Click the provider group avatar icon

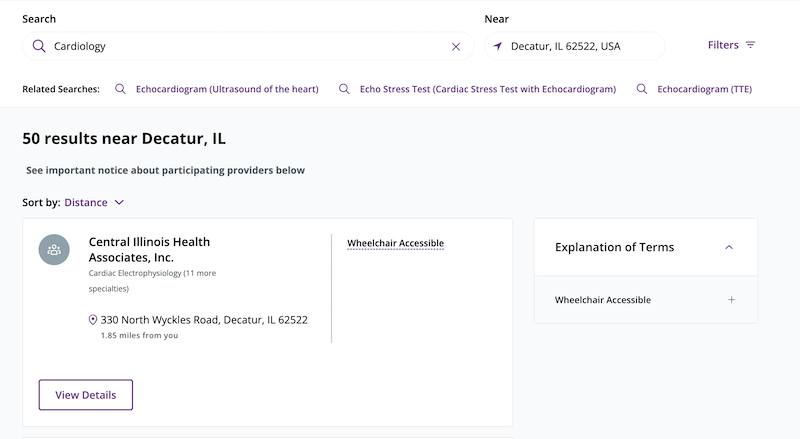[x=54, y=249]
